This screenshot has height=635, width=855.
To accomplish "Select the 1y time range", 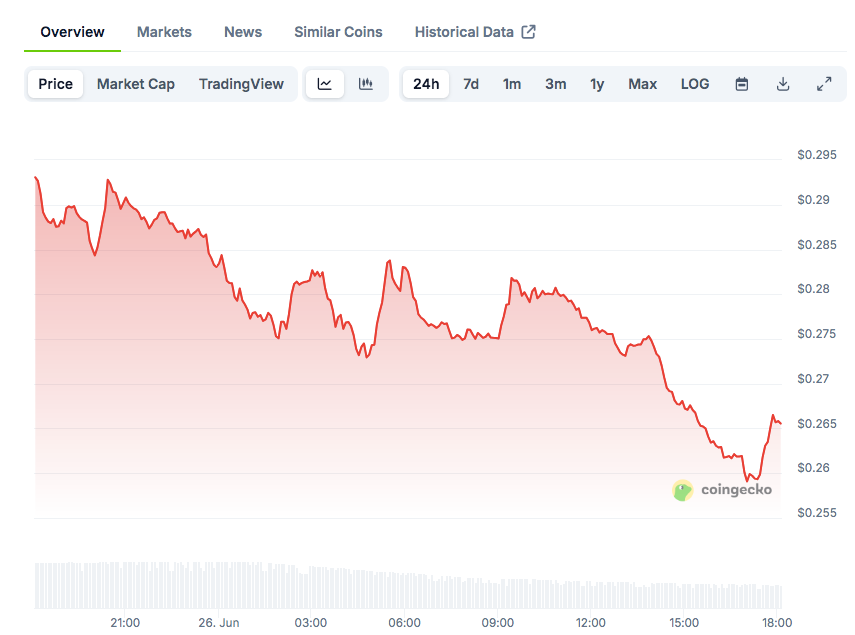I will [x=597, y=84].
